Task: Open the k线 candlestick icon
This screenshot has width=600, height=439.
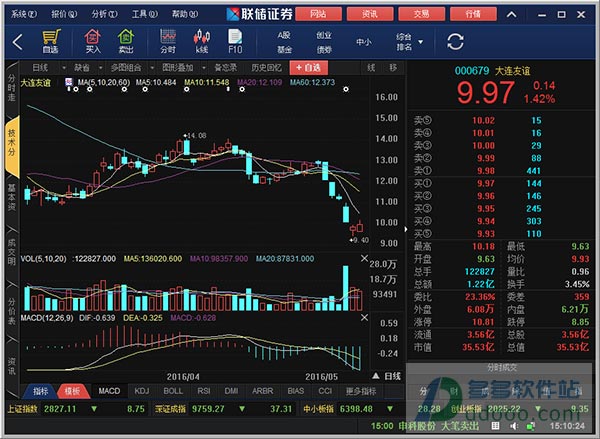Action: 202,41
